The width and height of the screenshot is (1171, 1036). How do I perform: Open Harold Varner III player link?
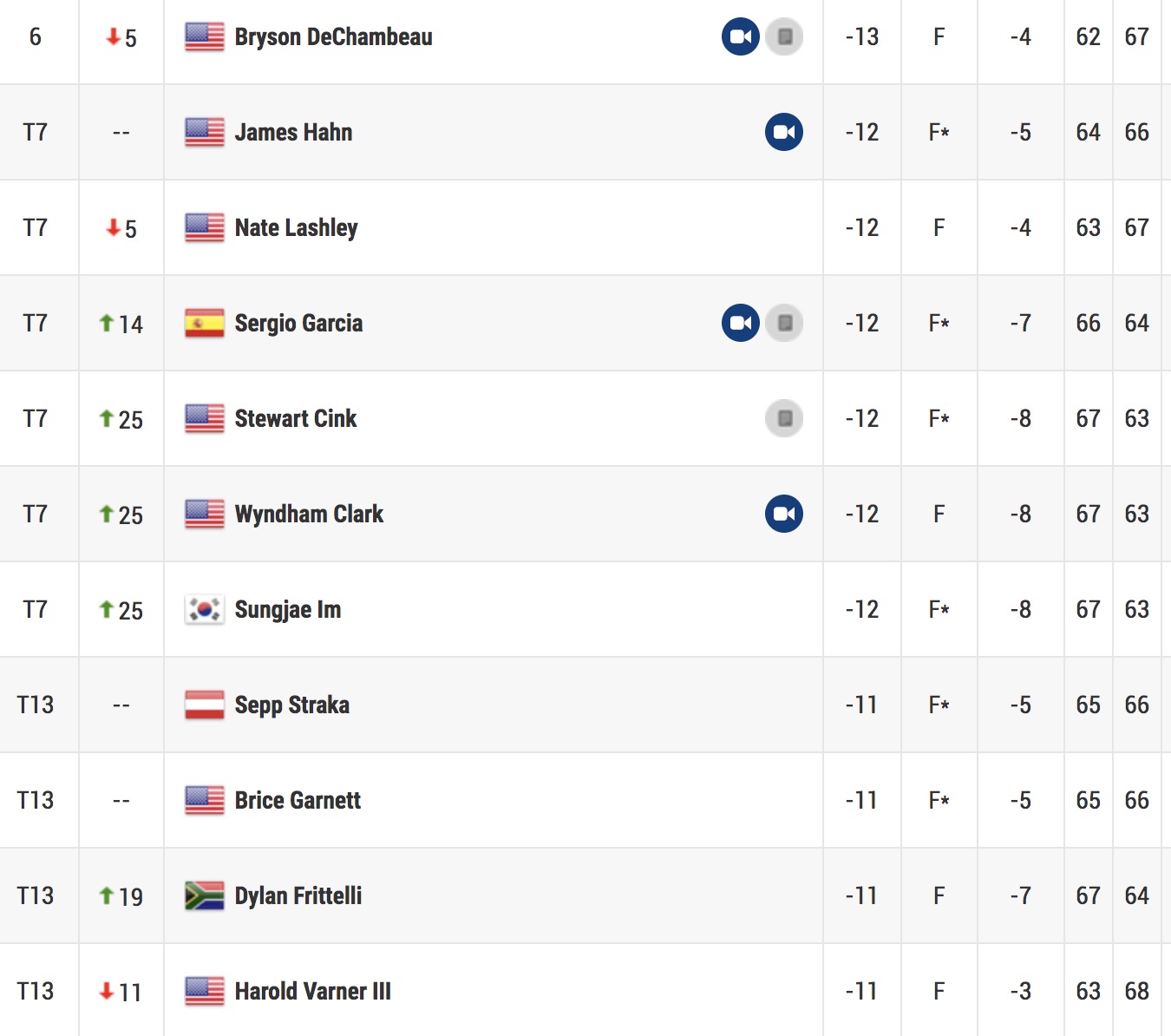click(x=313, y=991)
